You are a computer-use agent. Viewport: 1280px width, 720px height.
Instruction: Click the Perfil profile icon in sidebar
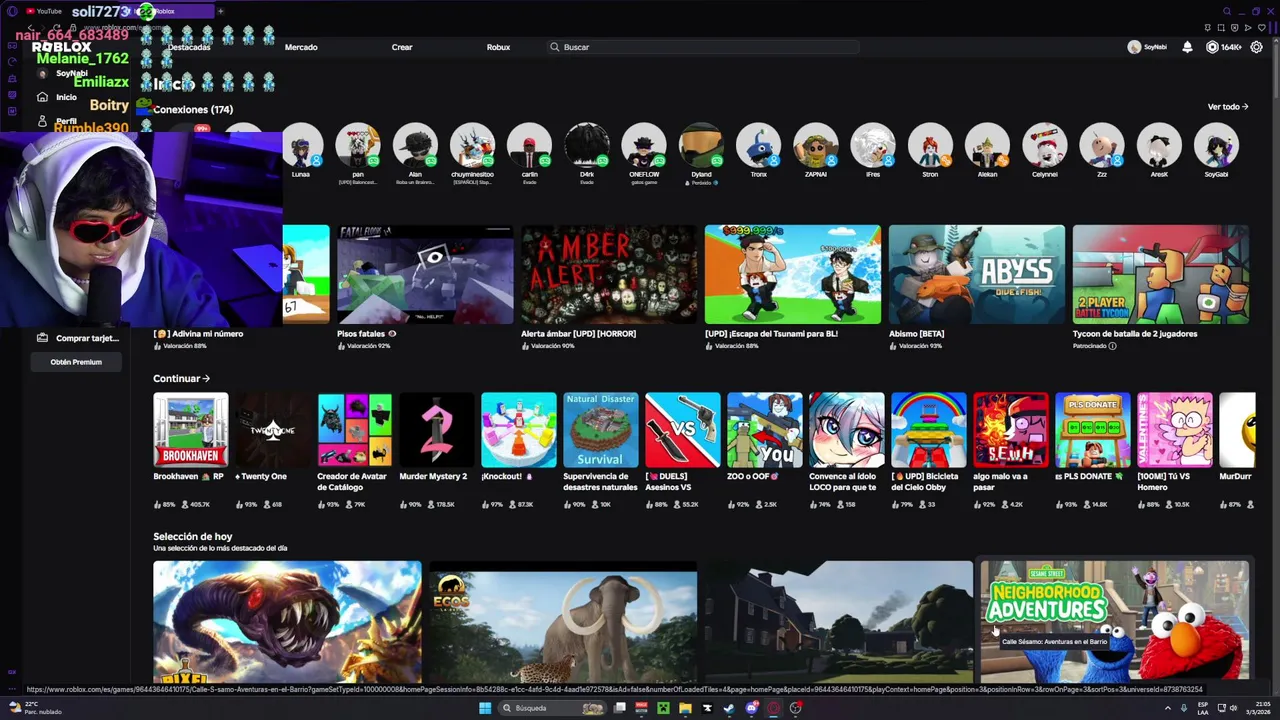[x=42, y=121]
